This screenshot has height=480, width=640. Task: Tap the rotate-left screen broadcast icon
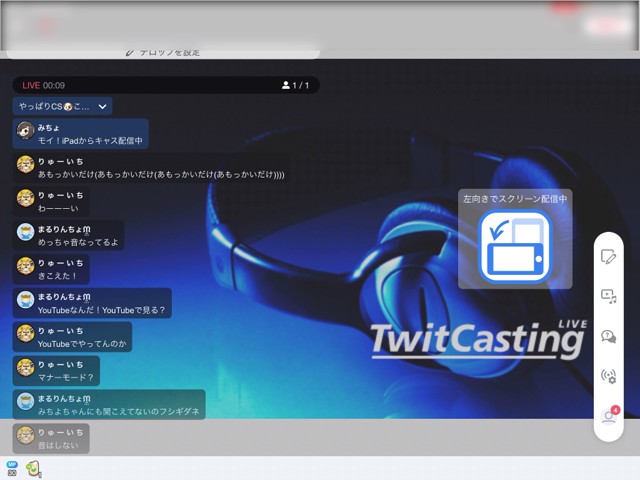515,246
